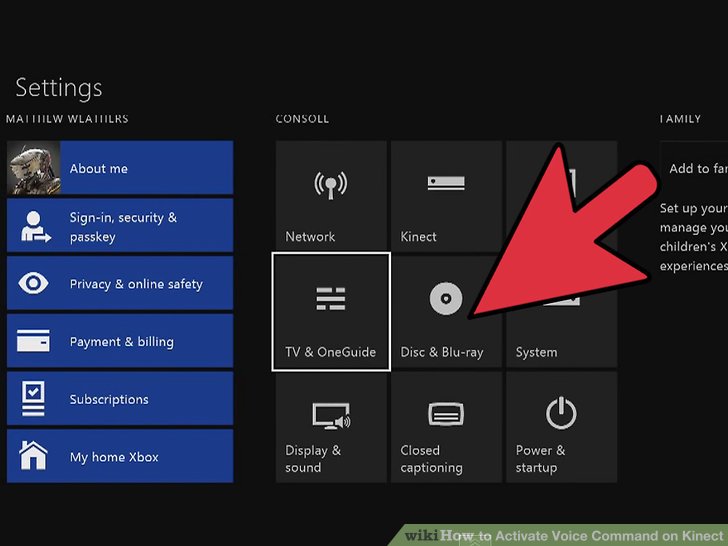
Task: Open the About me profile tile
Action: pos(120,168)
